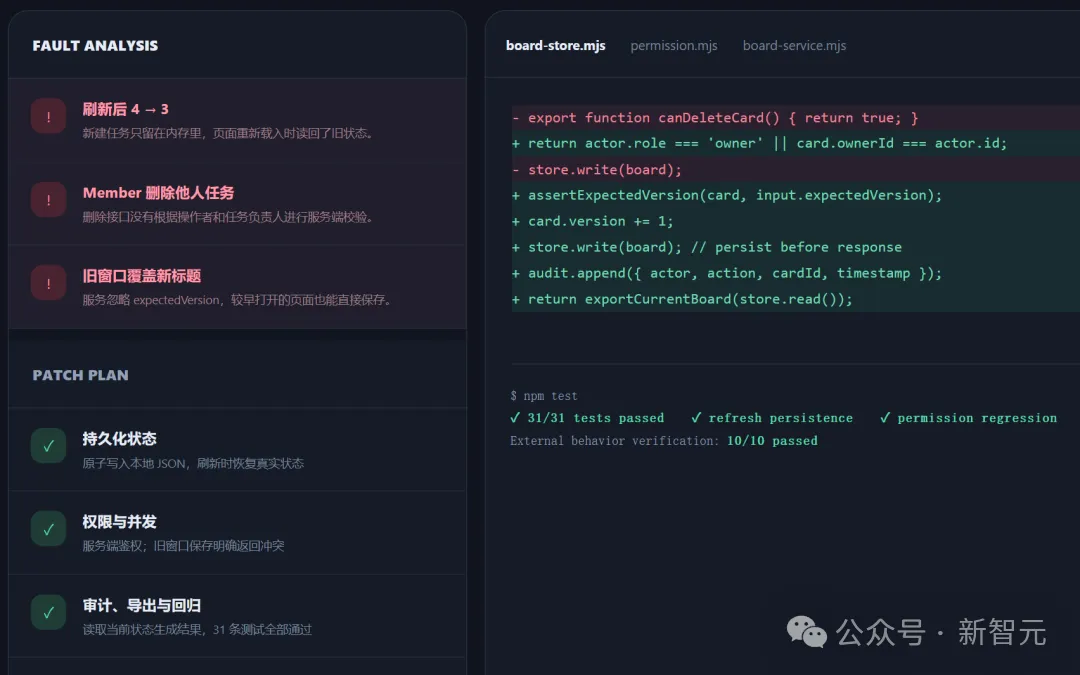Image resolution: width=1080 pixels, height=675 pixels.
Task: Click the description mentioning expectedVersion
Action: (x=239, y=300)
